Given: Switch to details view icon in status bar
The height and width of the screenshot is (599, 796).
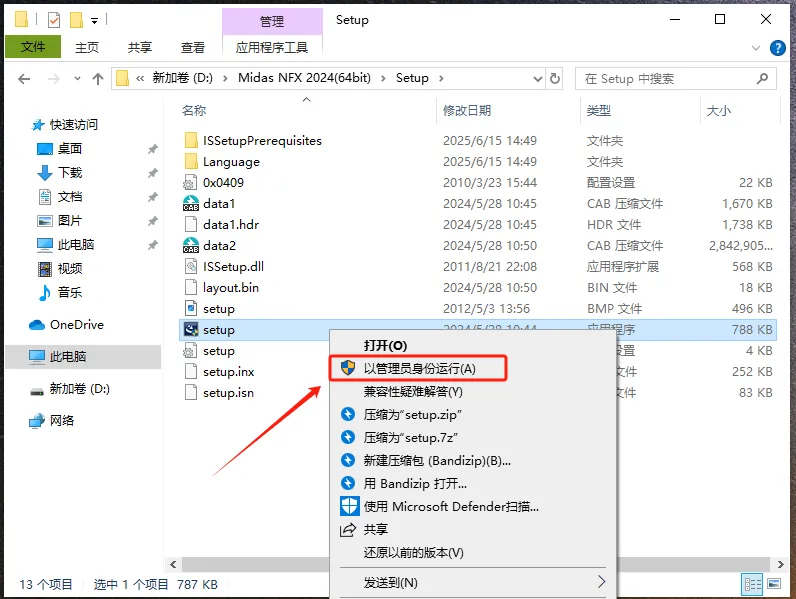Looking at the screenshot, I should tap(752, 584).
